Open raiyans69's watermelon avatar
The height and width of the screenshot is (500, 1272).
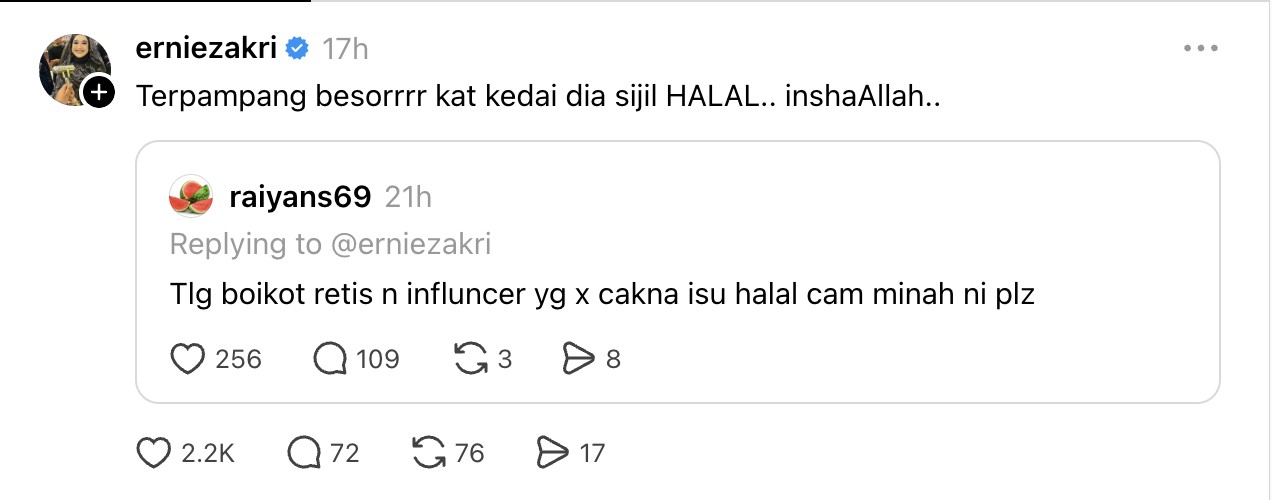tap(191, 196)
